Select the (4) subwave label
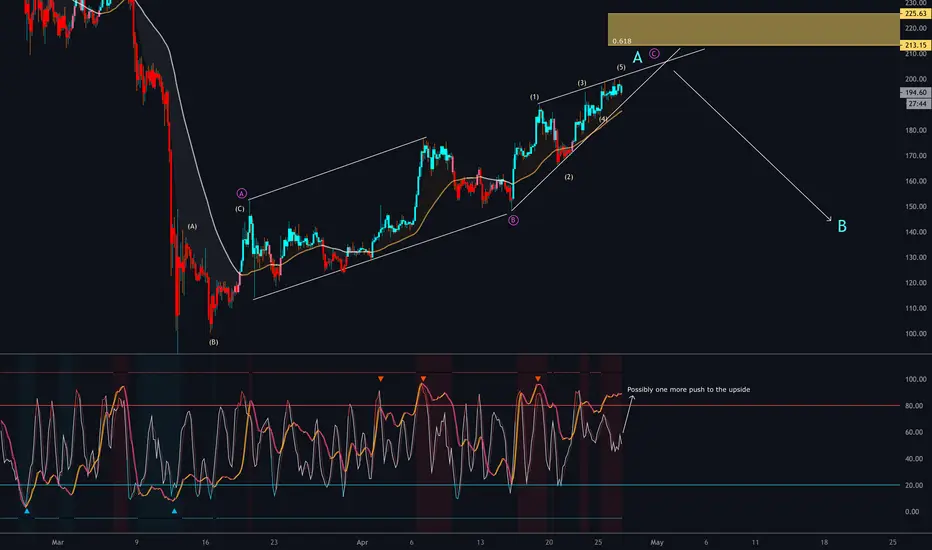Image resolution: width=932 pixels, height=550 pixels. 603,119
